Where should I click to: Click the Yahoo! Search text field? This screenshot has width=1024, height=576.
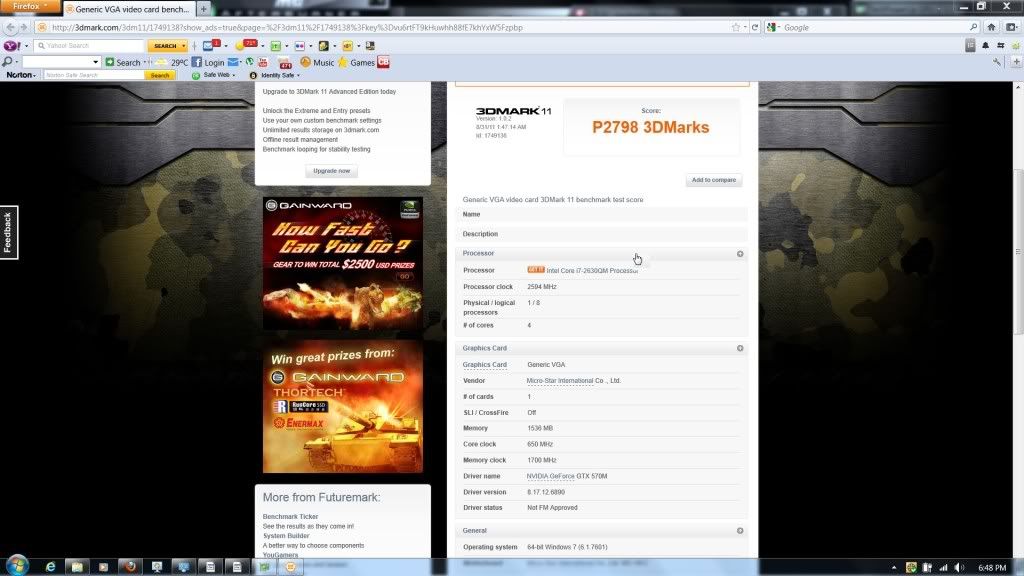point(89,46)
